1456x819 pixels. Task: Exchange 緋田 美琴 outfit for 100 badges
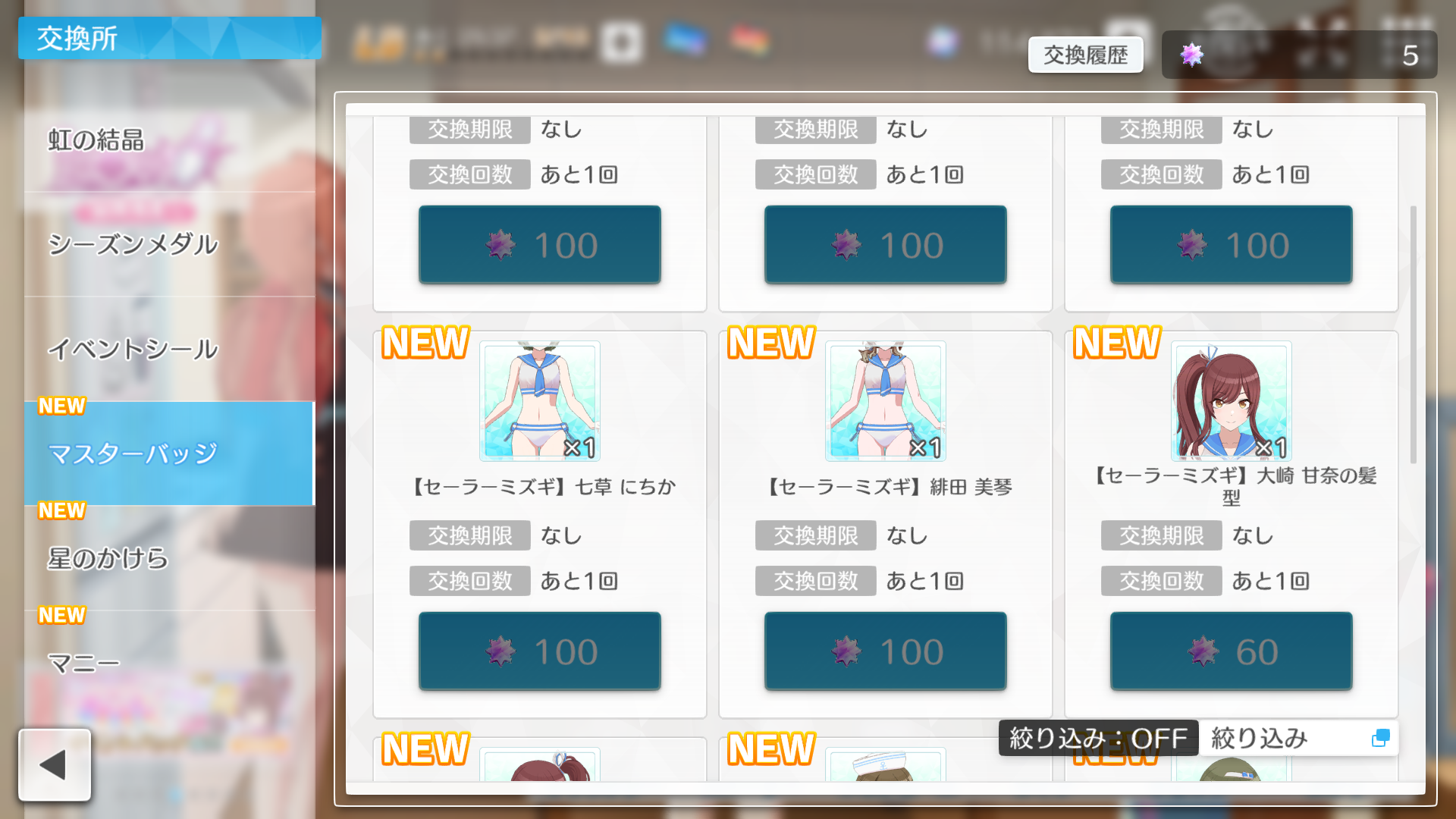coord(886,651)
